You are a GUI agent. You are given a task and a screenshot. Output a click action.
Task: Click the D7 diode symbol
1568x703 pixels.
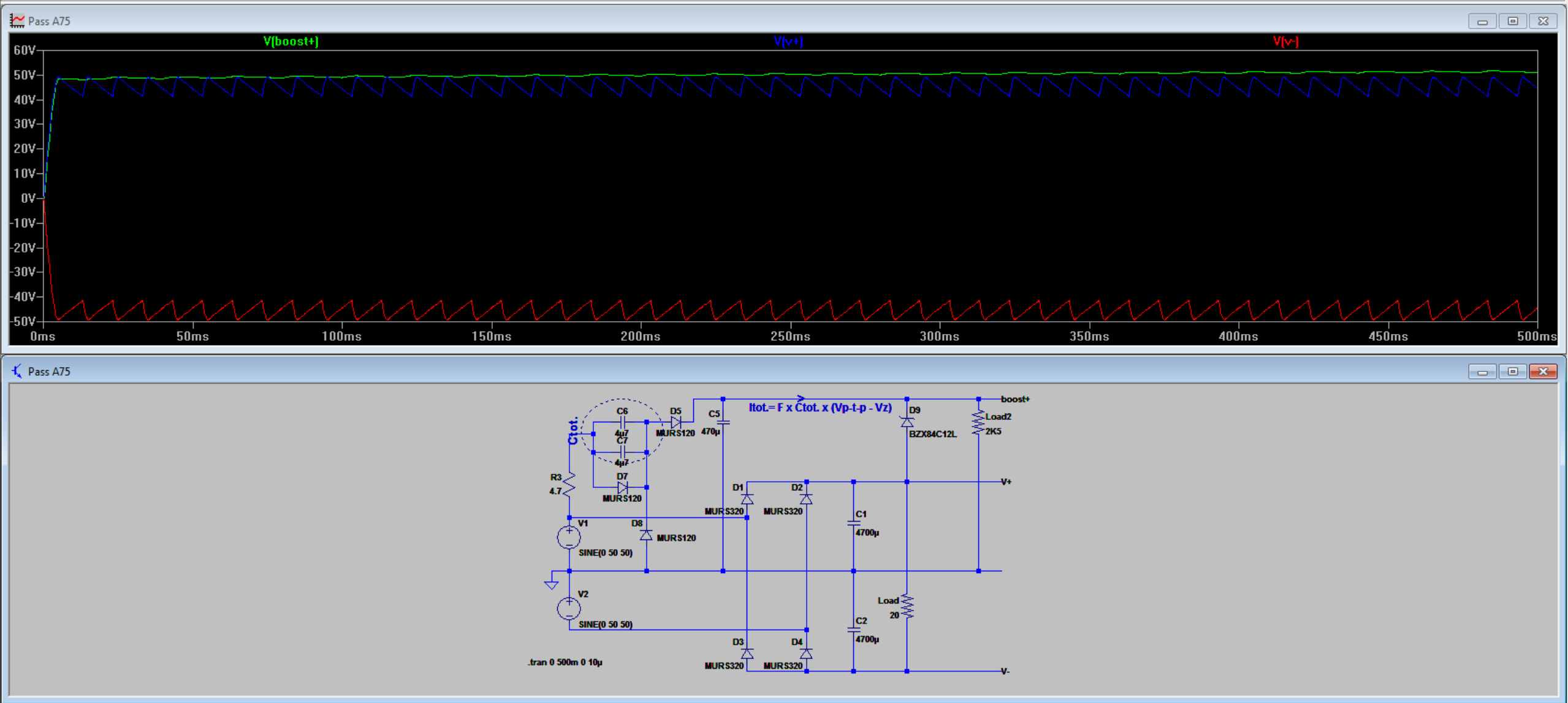pyautogui.click(x=623, y=487)
